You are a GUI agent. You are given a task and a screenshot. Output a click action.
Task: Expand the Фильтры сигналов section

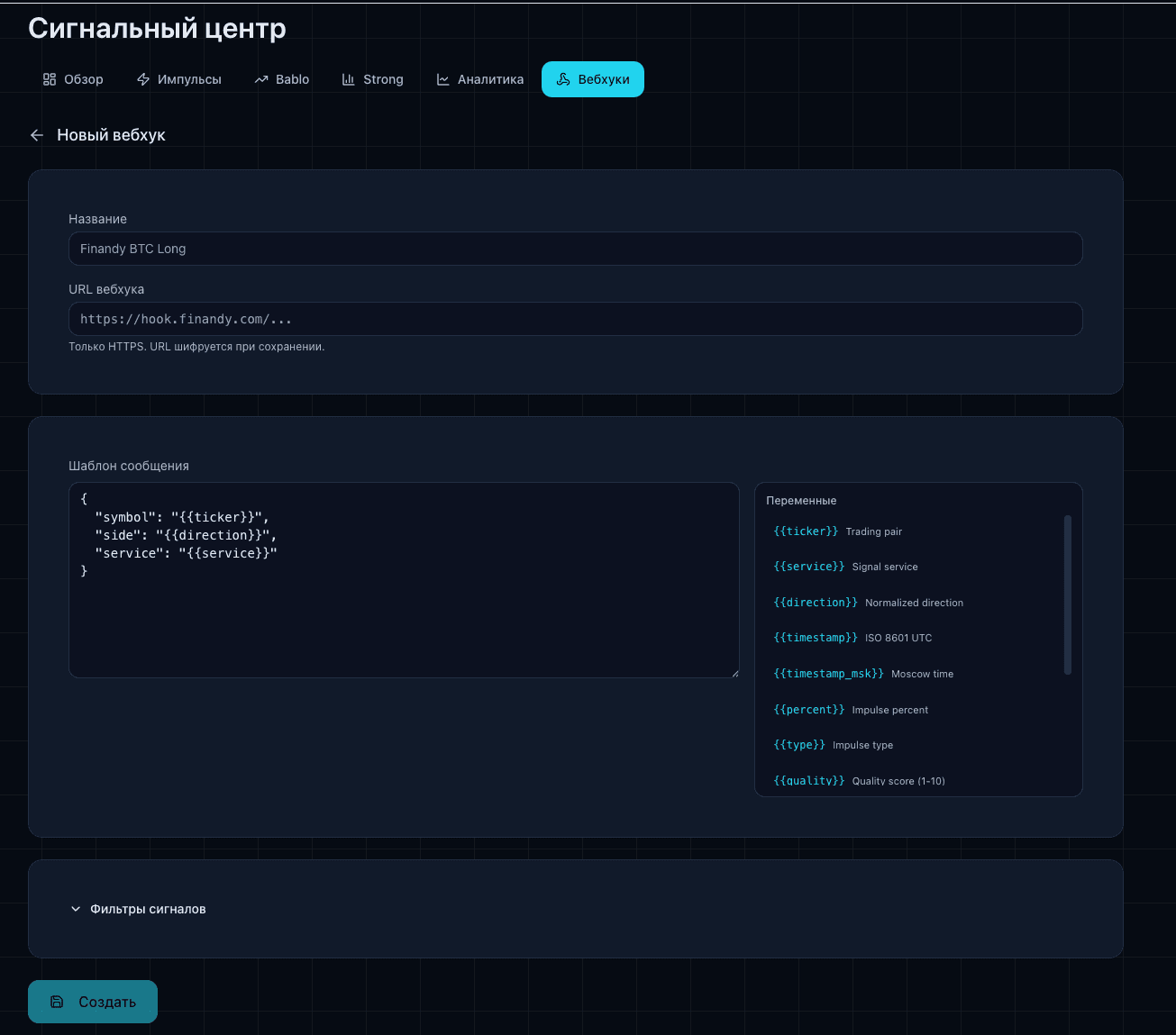point(139,909)
